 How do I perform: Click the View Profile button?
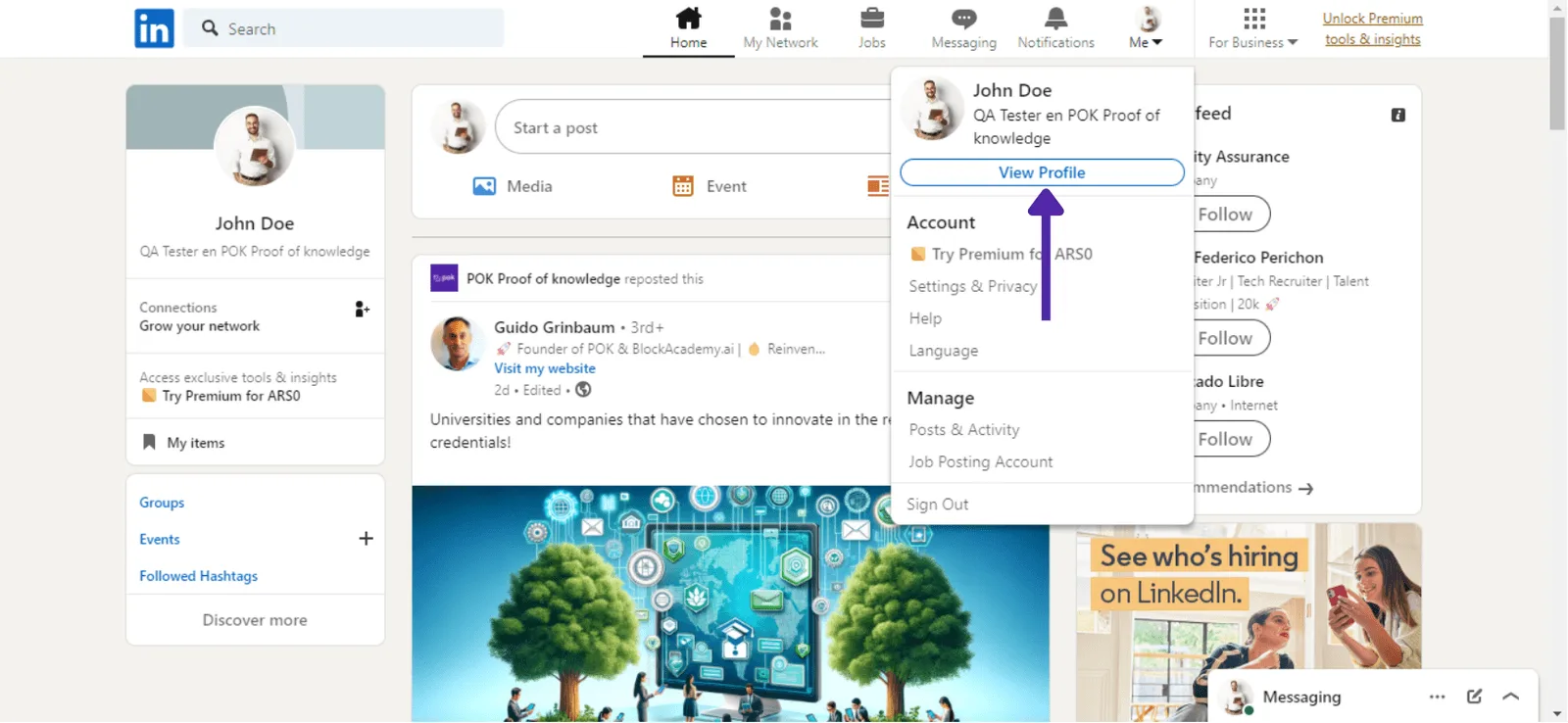click(x=1042, y=172)
